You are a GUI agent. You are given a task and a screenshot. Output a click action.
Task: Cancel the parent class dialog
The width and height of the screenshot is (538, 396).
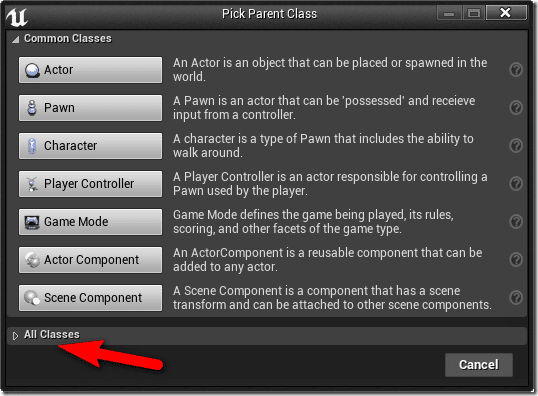479,365
